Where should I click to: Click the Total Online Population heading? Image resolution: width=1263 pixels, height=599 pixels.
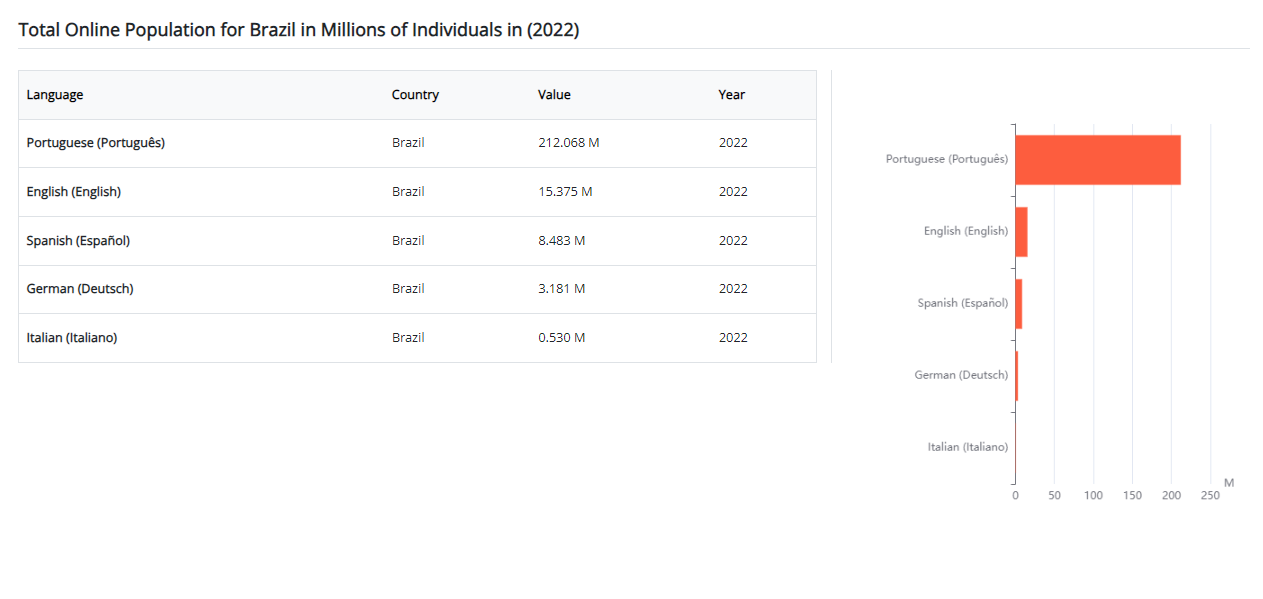[x=299, y=30]
